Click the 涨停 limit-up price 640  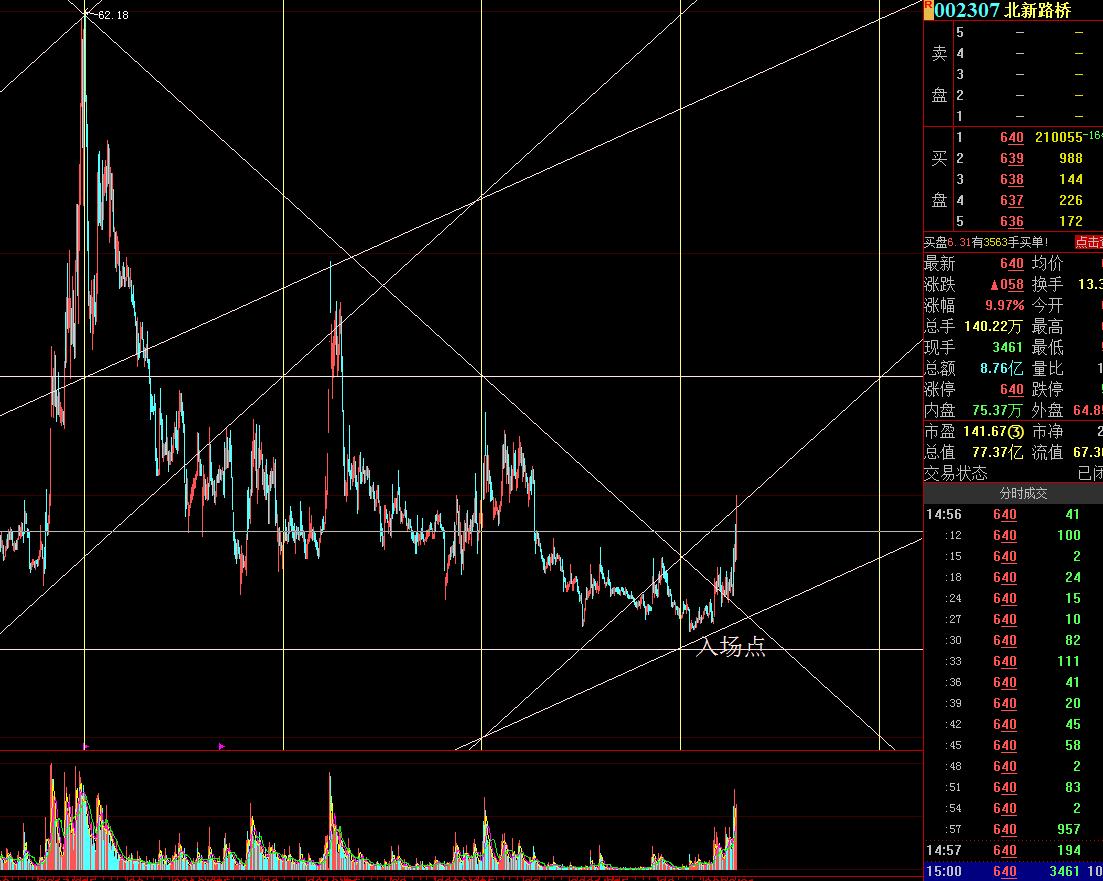1012,389
